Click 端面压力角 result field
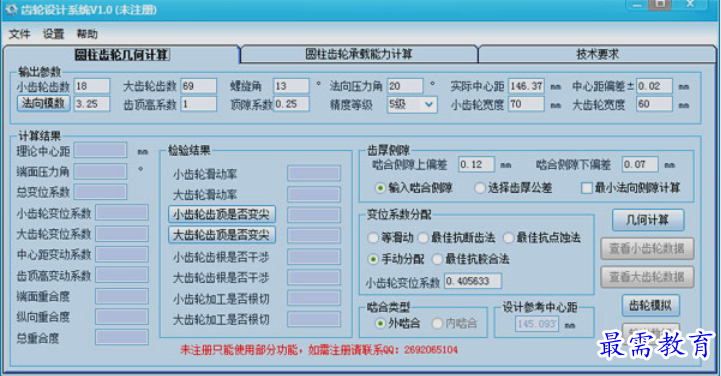This screenshot has height=376, width=721. pyautogui.click(x=100, y=171)
